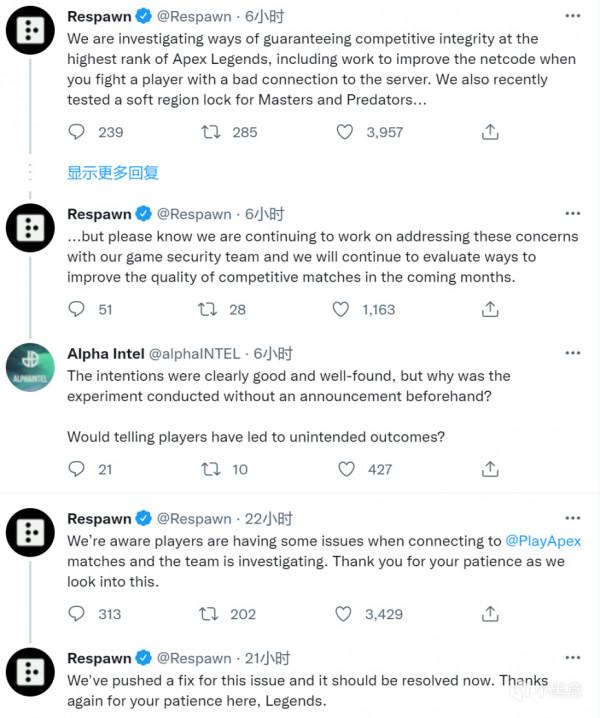Retweet the Alpha Intel tweet
600x718 pixels.
click(211, 468)
